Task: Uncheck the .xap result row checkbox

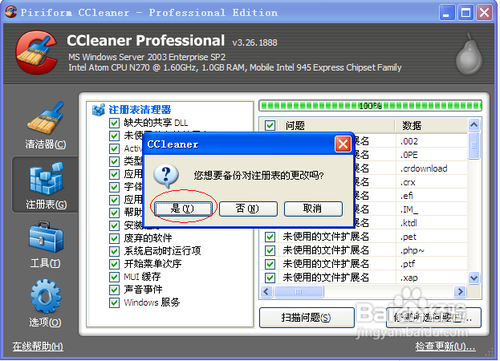Action: (x=270, y=277)
